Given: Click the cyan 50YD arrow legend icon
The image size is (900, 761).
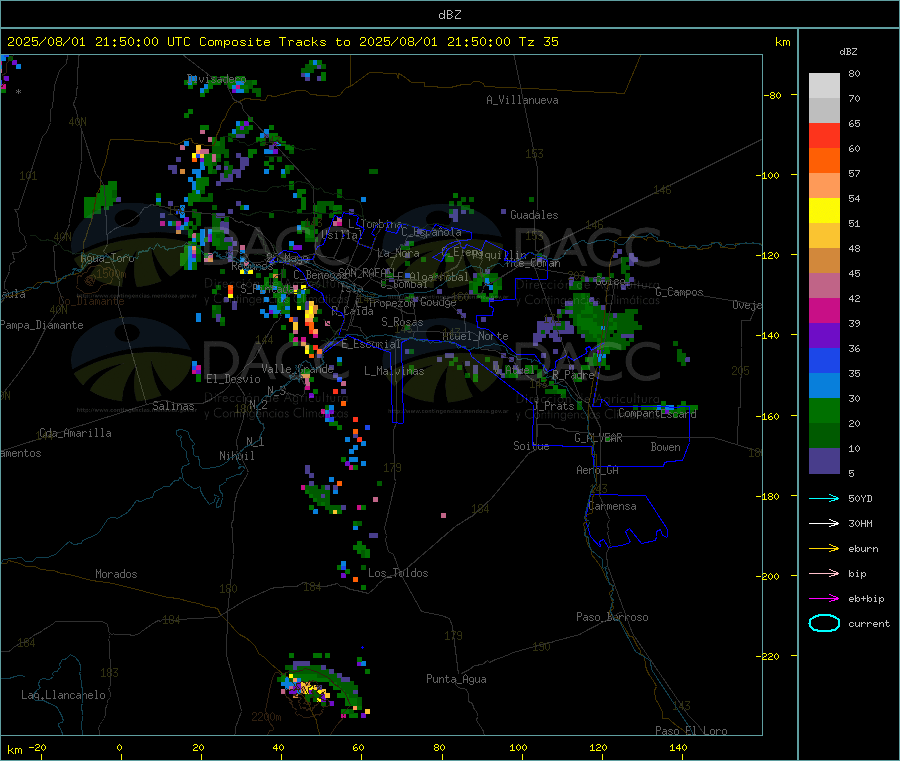Looking at the screenshot, I should (824, 498).
